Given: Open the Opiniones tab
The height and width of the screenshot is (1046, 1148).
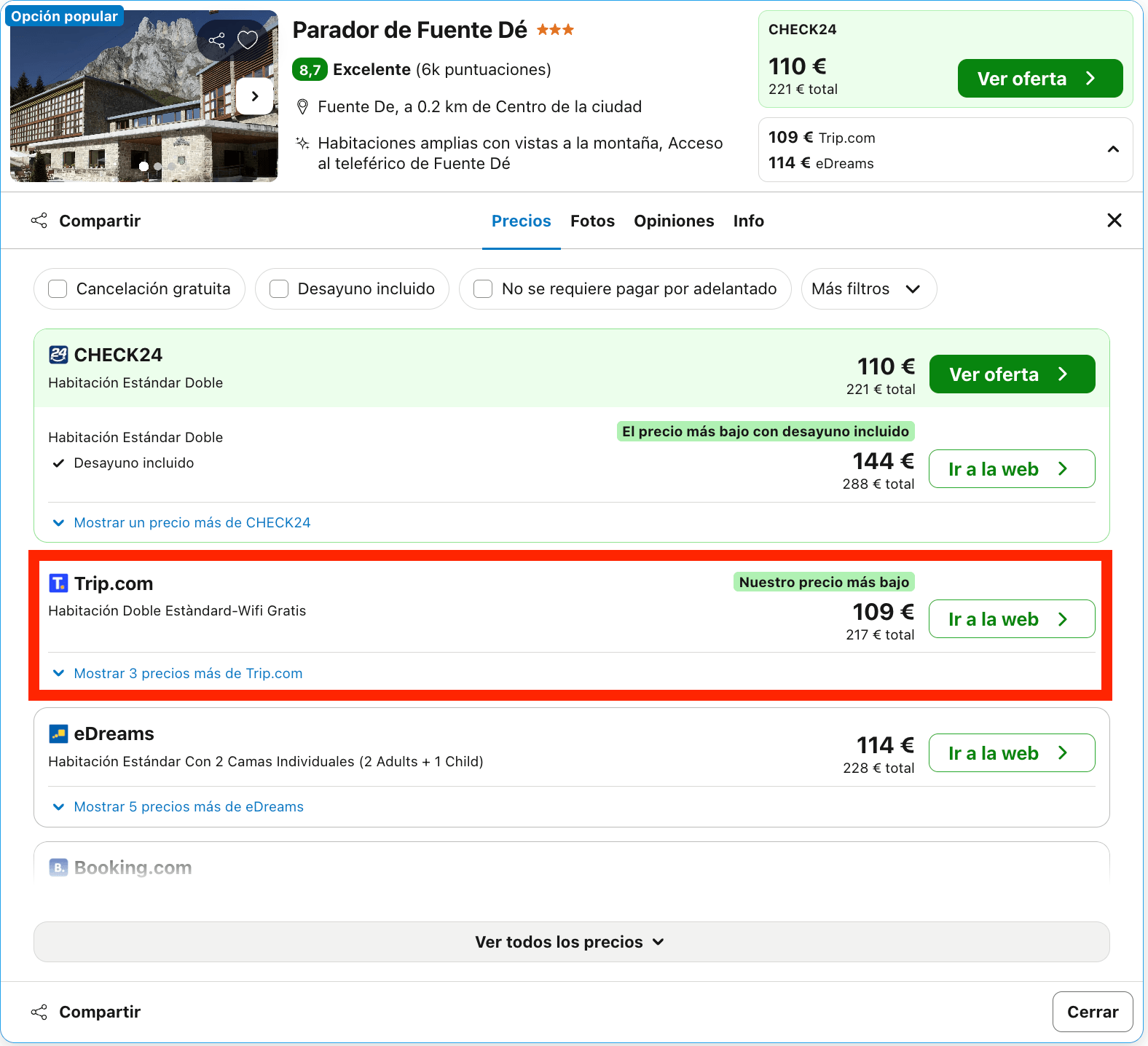Looking at the screenshot, I should click(x=674, y=221).
